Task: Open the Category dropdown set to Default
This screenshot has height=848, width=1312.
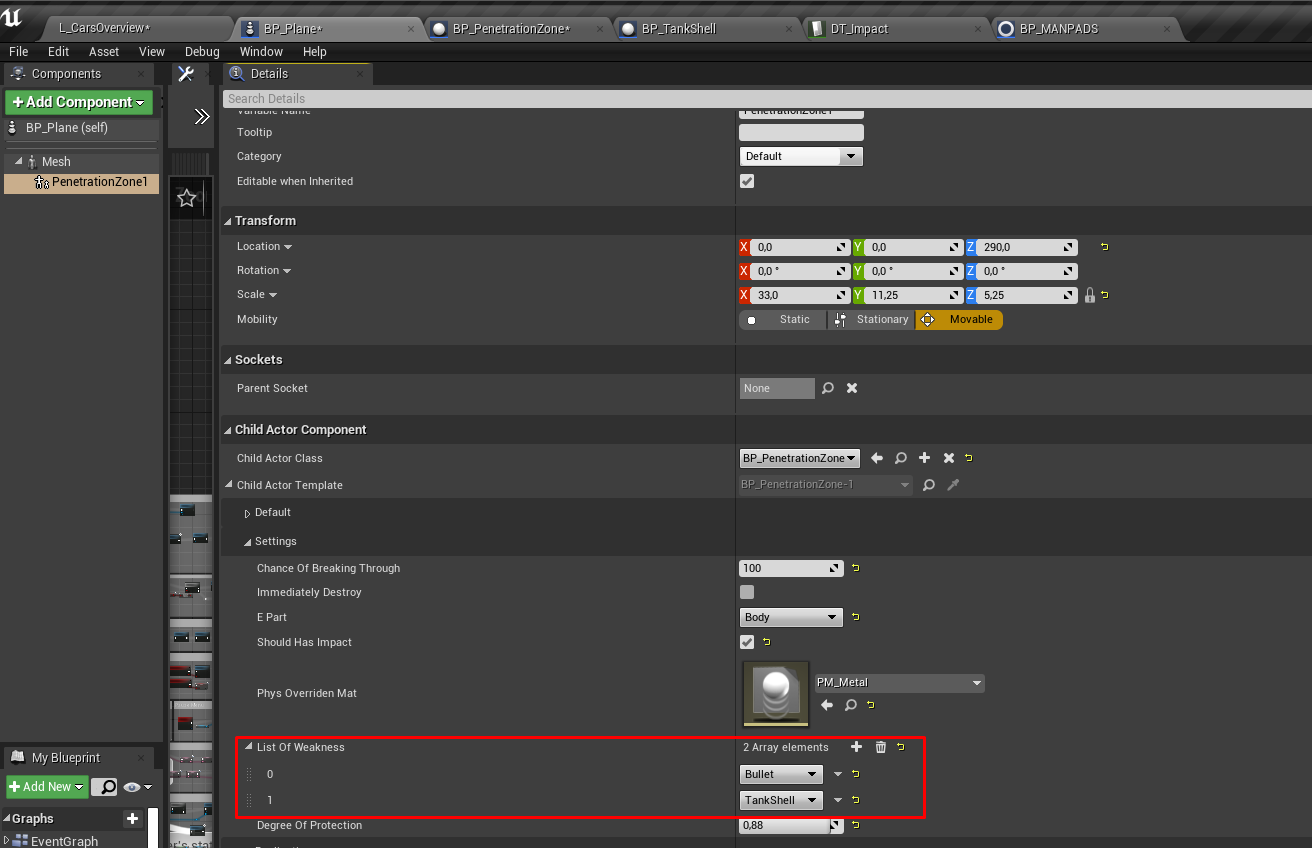Action: [x=801, y=156]
